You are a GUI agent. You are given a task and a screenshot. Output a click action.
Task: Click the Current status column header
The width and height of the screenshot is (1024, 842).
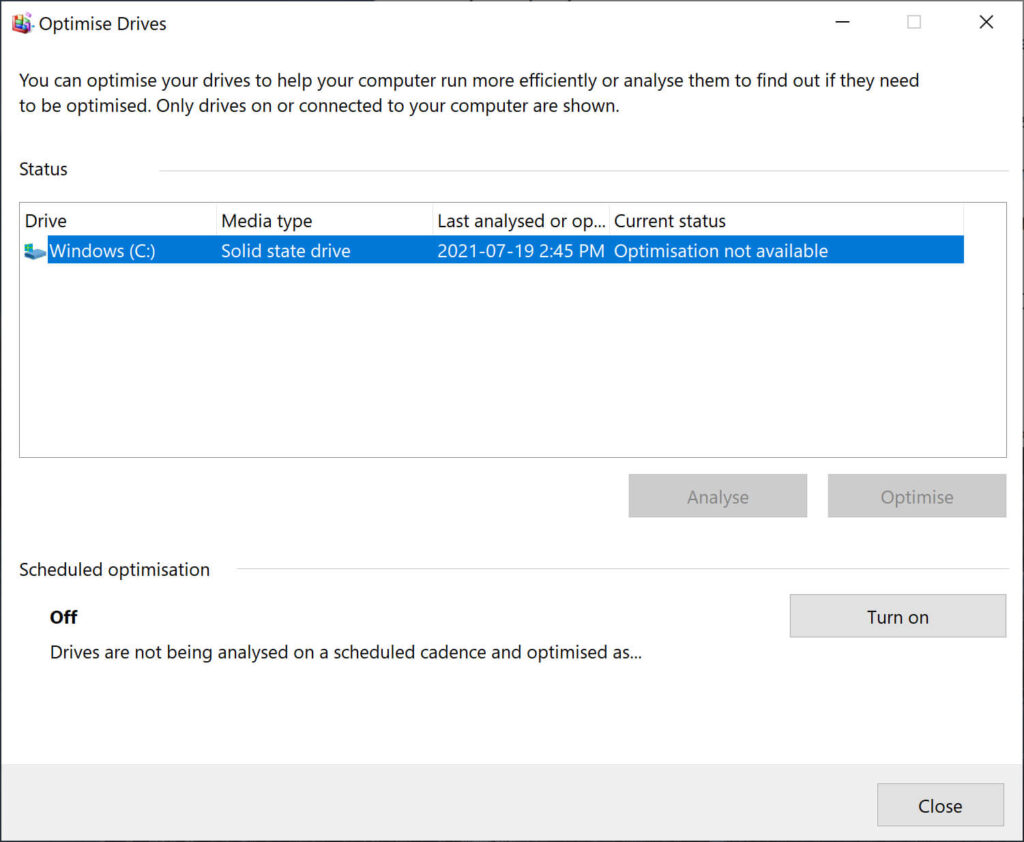(786, 221)
